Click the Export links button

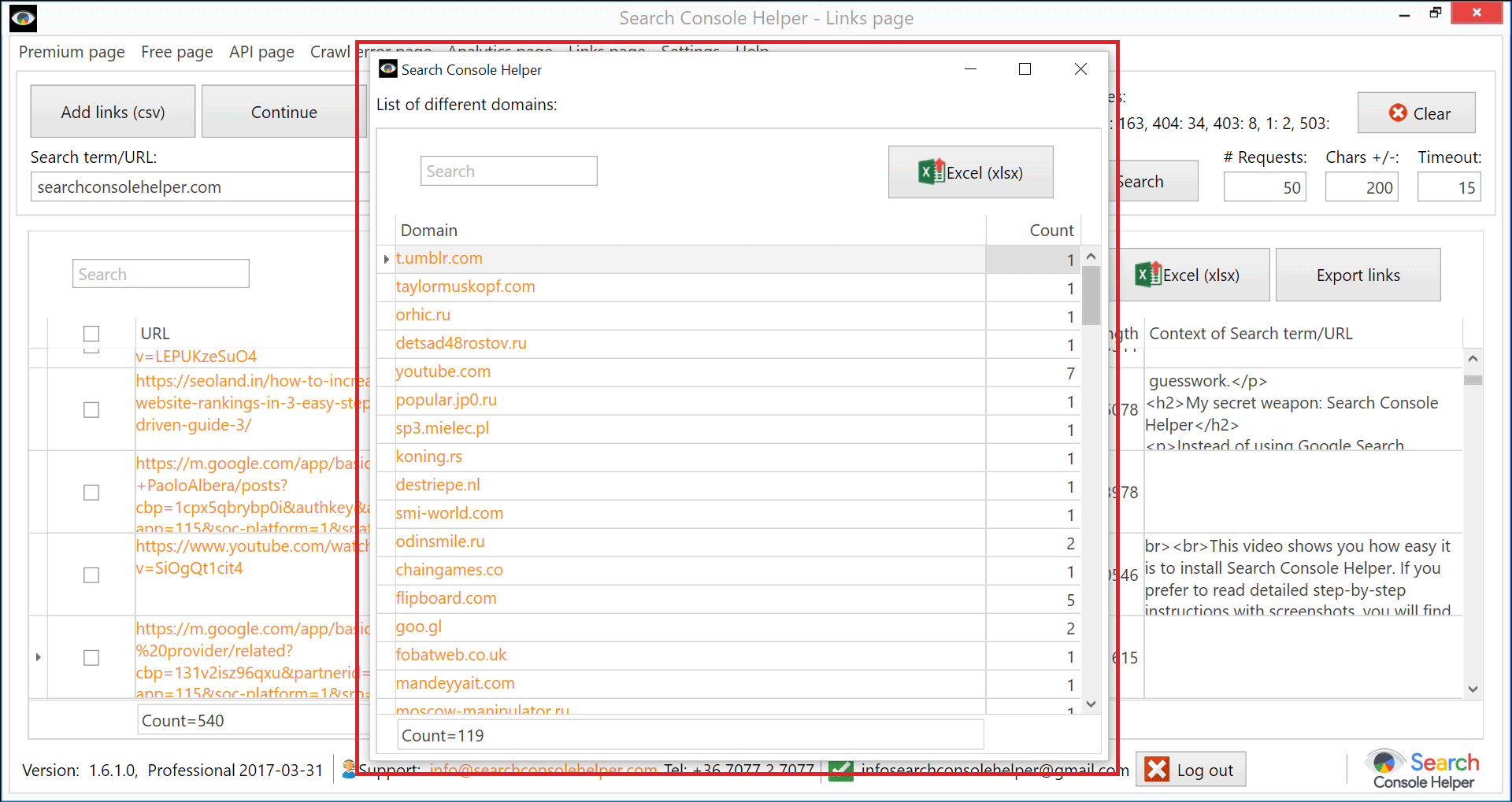click(1358, 275)
